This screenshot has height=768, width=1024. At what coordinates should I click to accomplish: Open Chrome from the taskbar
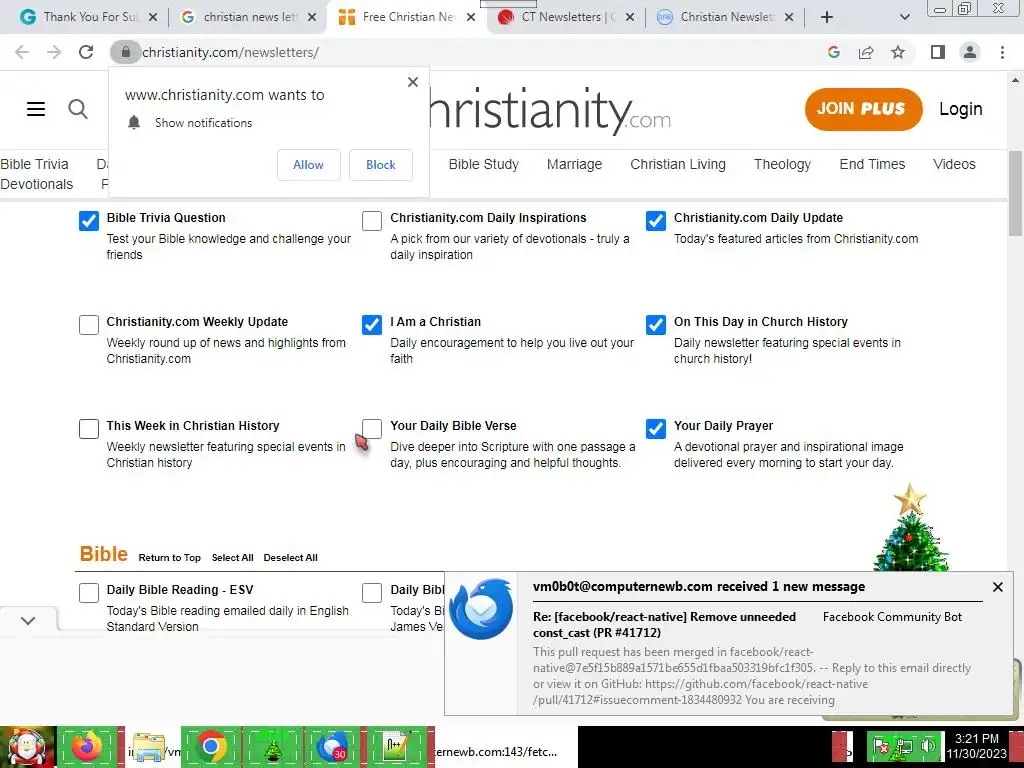point(211,747)
